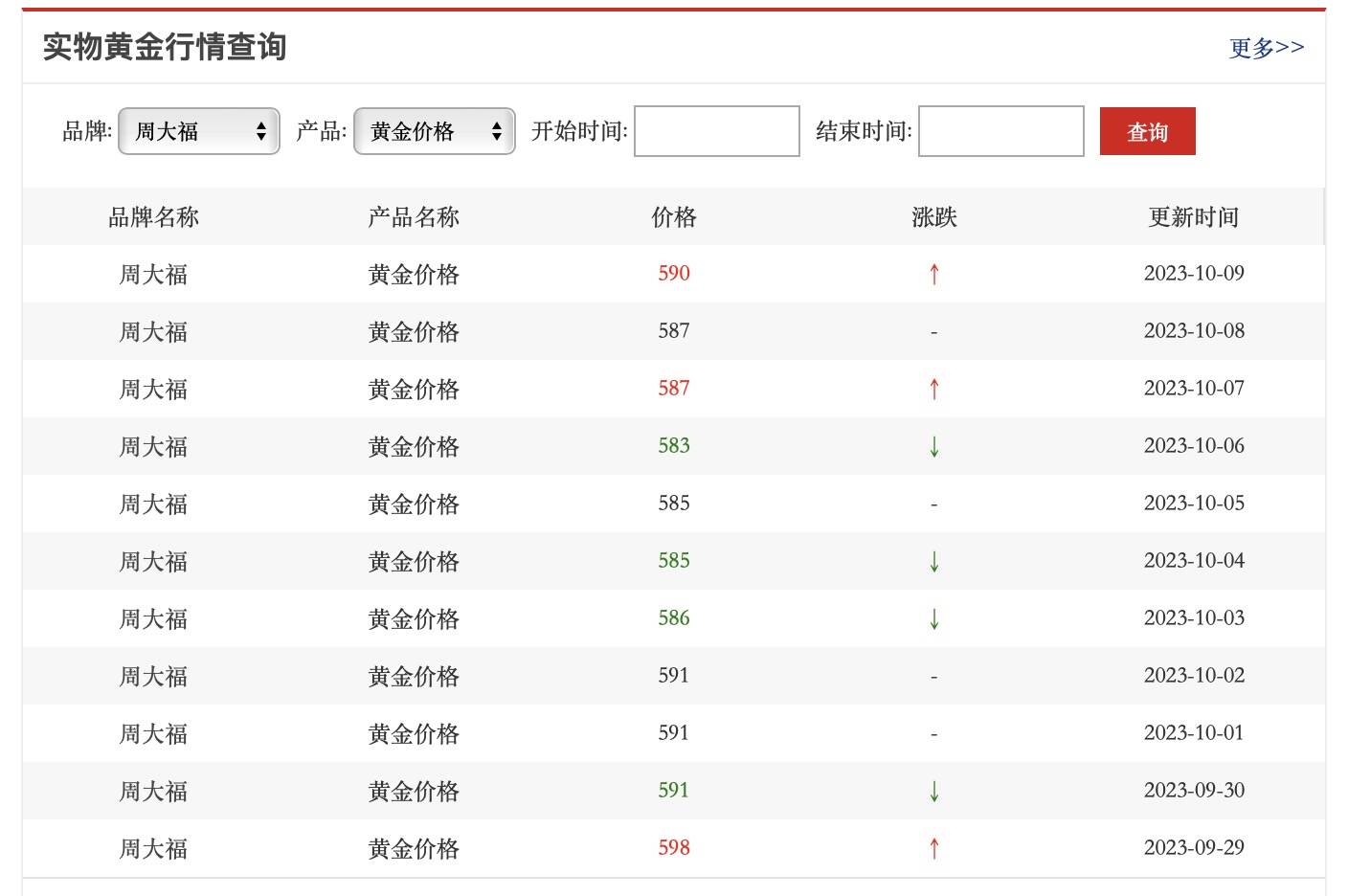This screenshot has height=896, width=1348.
Task: Click the red up arrow for 2023-10-07
Action: pos(934,390)
